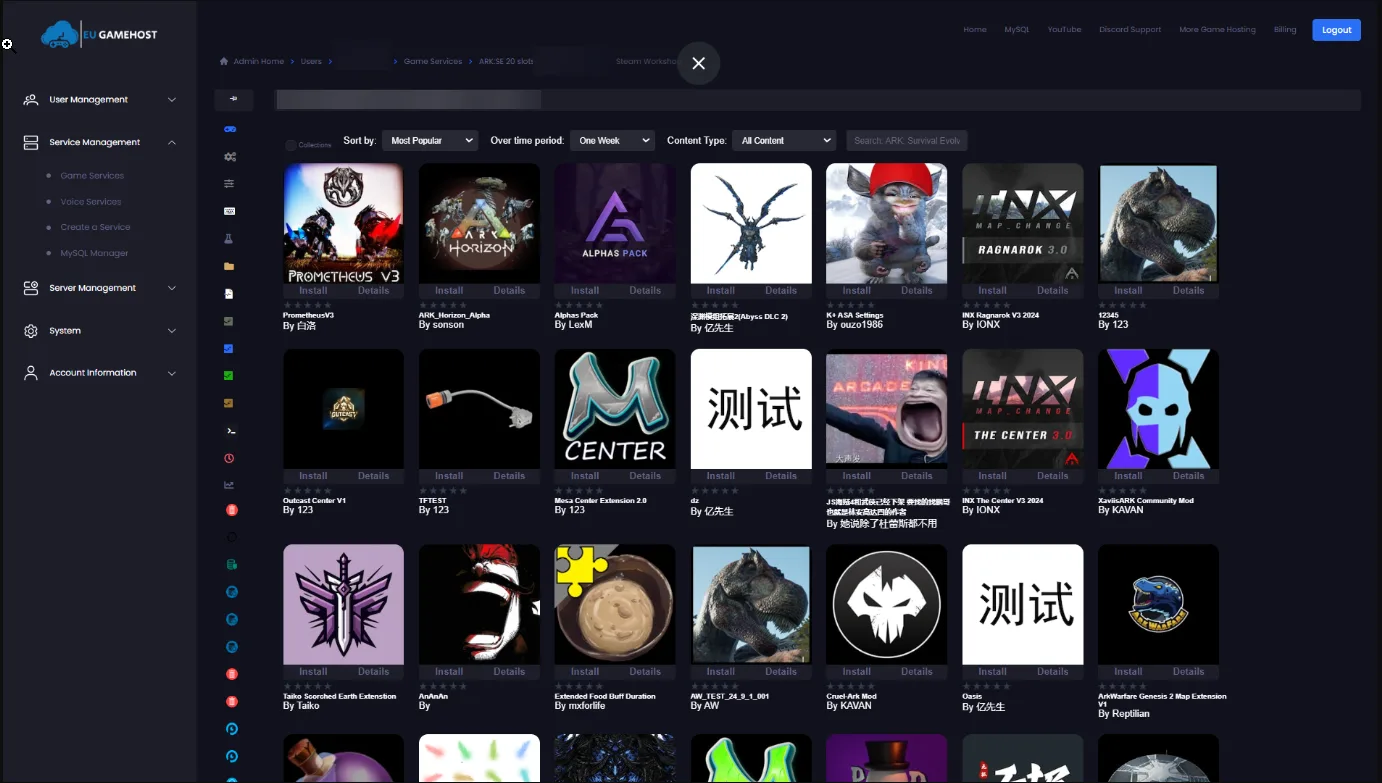Image resolution: width=1382 pixels, height=783 pixels.
Task: Click the home icon in the breadcrumb
Action: tap(224, 61)
